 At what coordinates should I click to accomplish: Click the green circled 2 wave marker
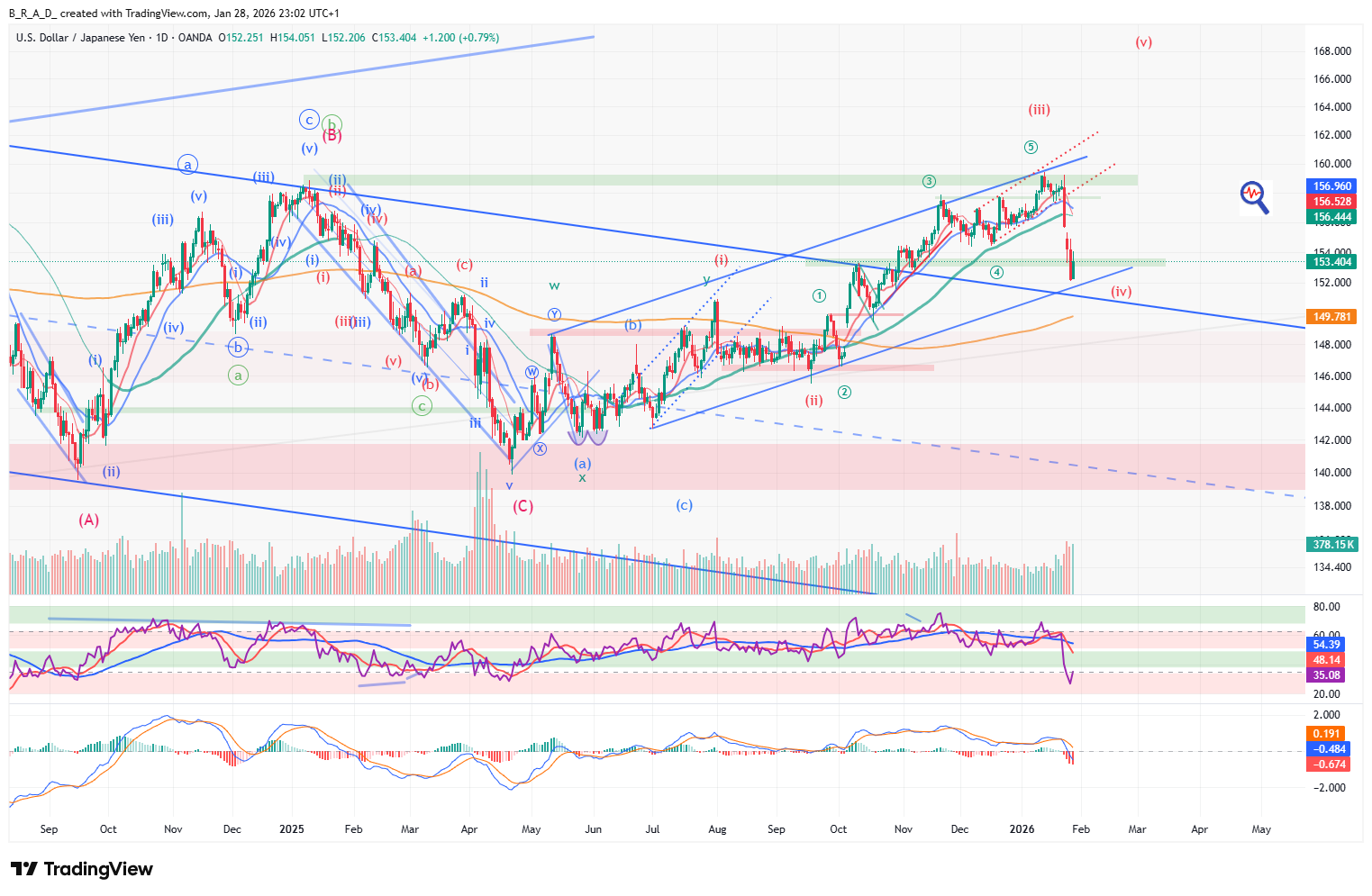coord(844,392)
